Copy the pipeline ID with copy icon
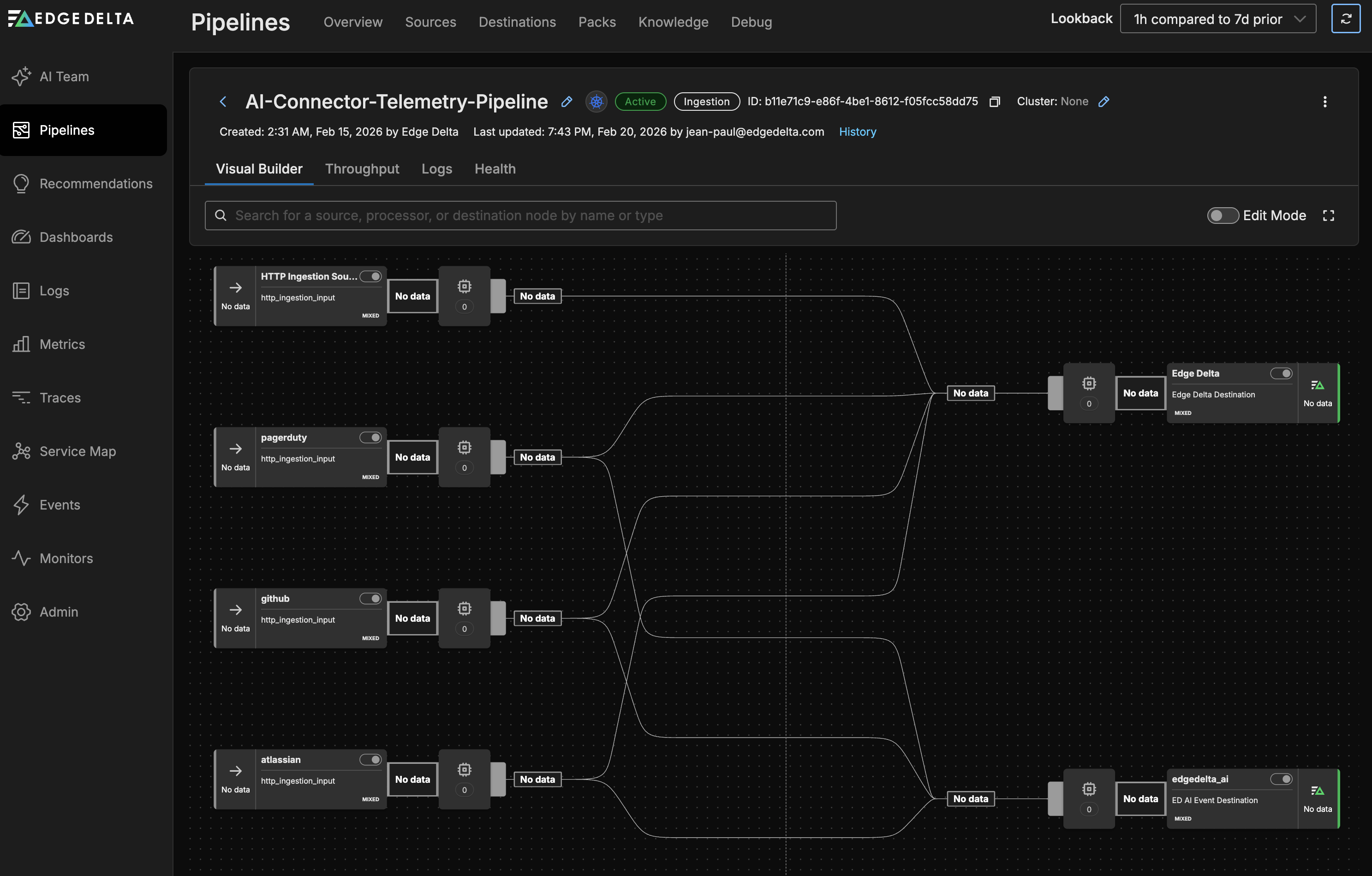 (x=995, y=102)
